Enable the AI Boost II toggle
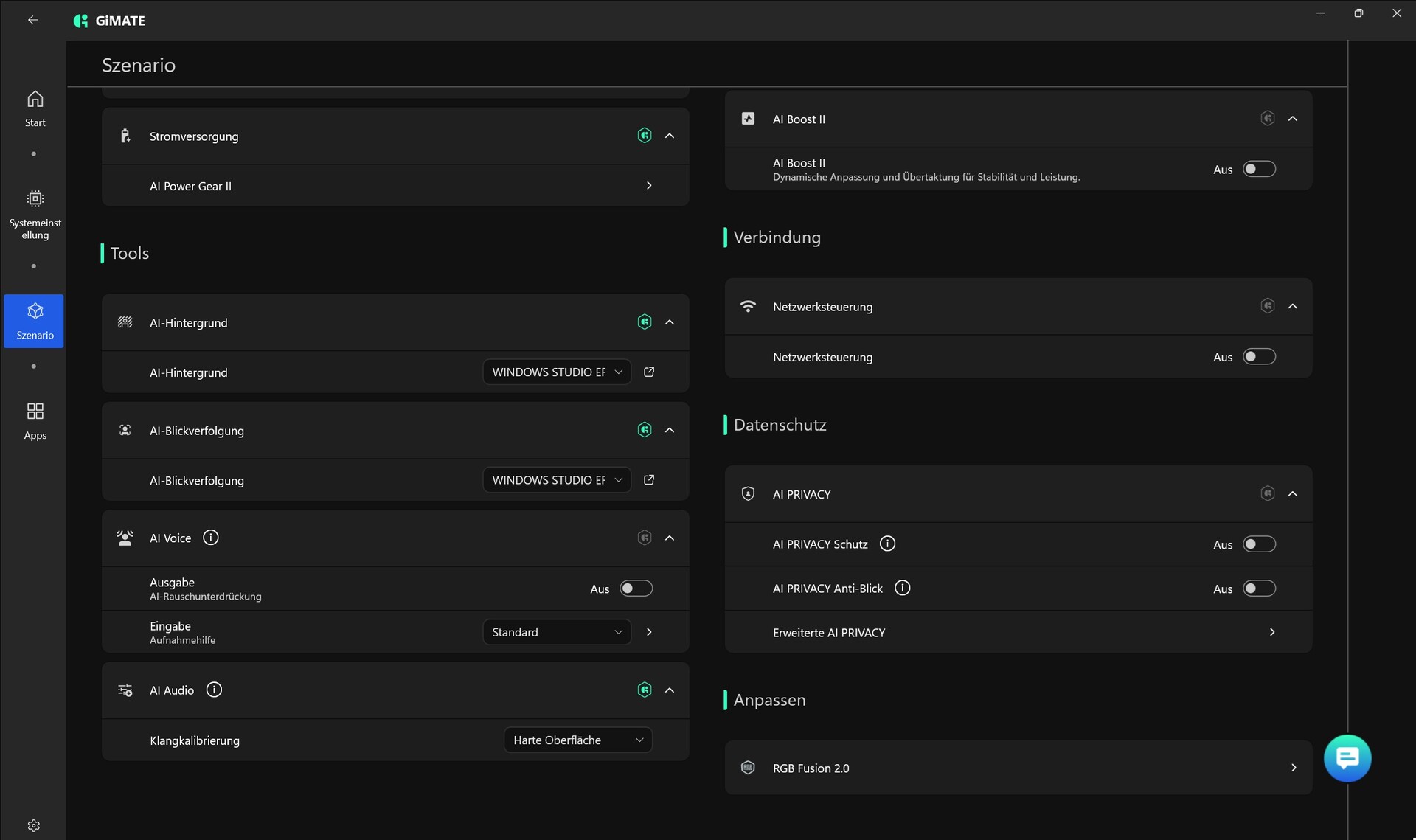 pos(1259,169)
